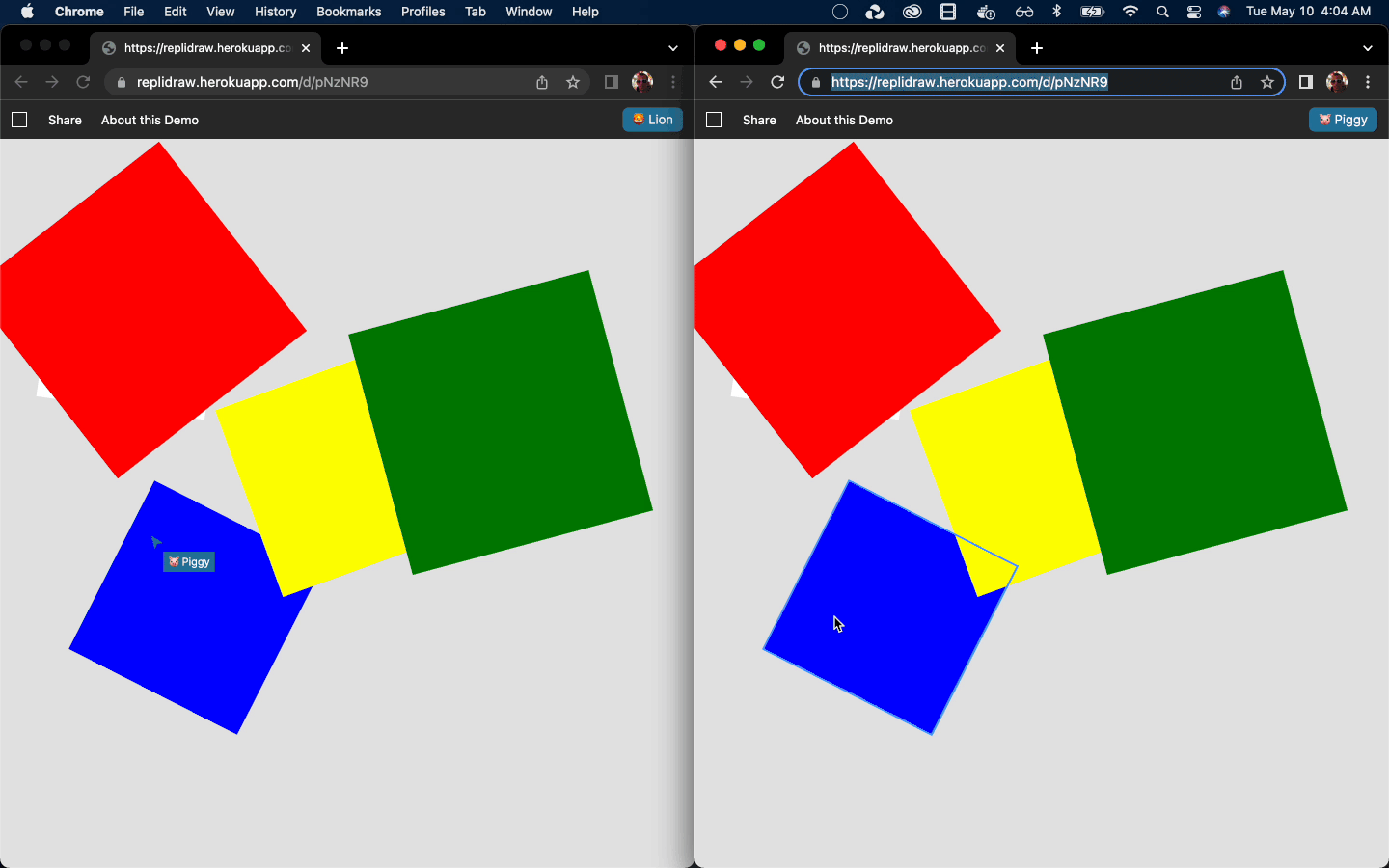
Task: Open the Bookmarks menu
Action: pyautogui.click(x=348, y=12)
